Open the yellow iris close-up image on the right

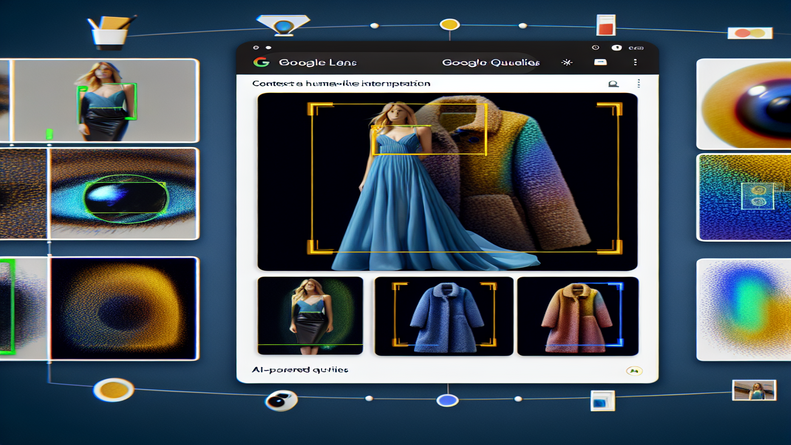point(744,103)
